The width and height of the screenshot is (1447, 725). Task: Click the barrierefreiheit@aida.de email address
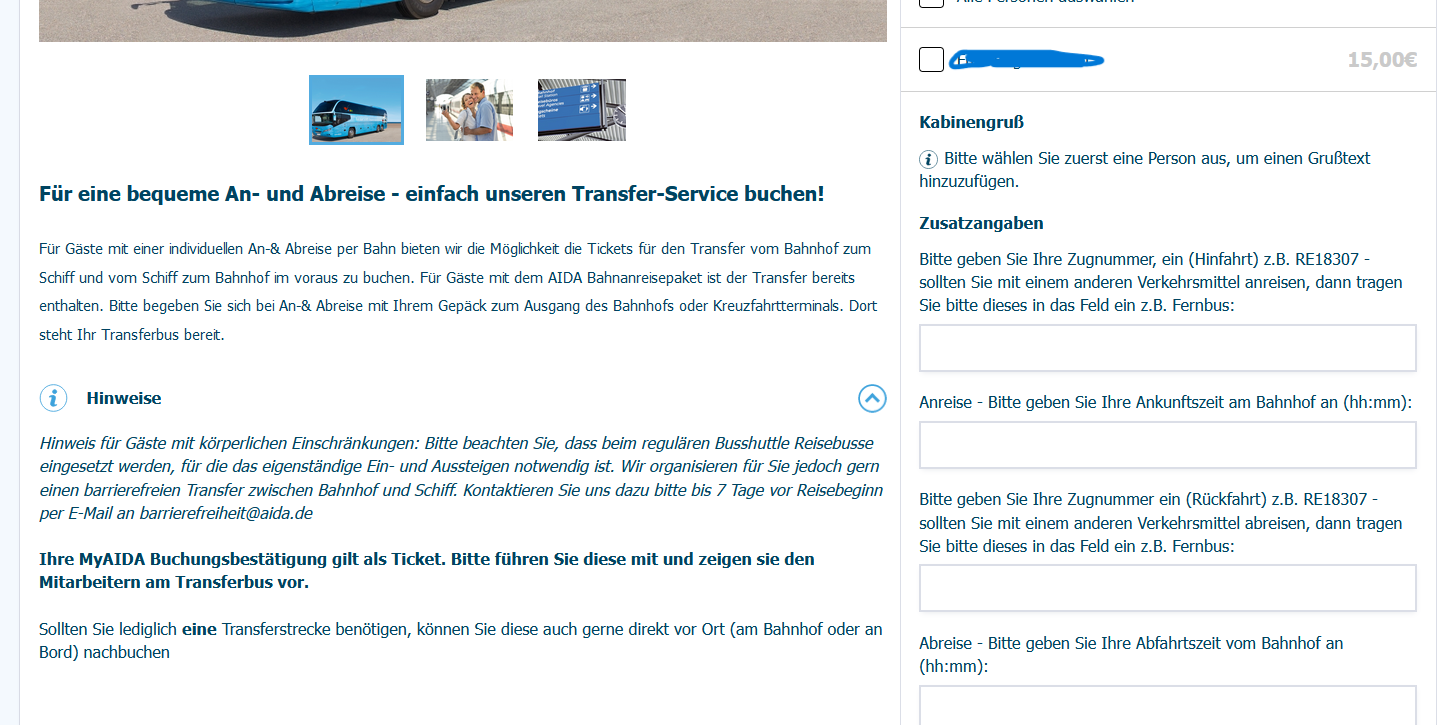point(226,513)
